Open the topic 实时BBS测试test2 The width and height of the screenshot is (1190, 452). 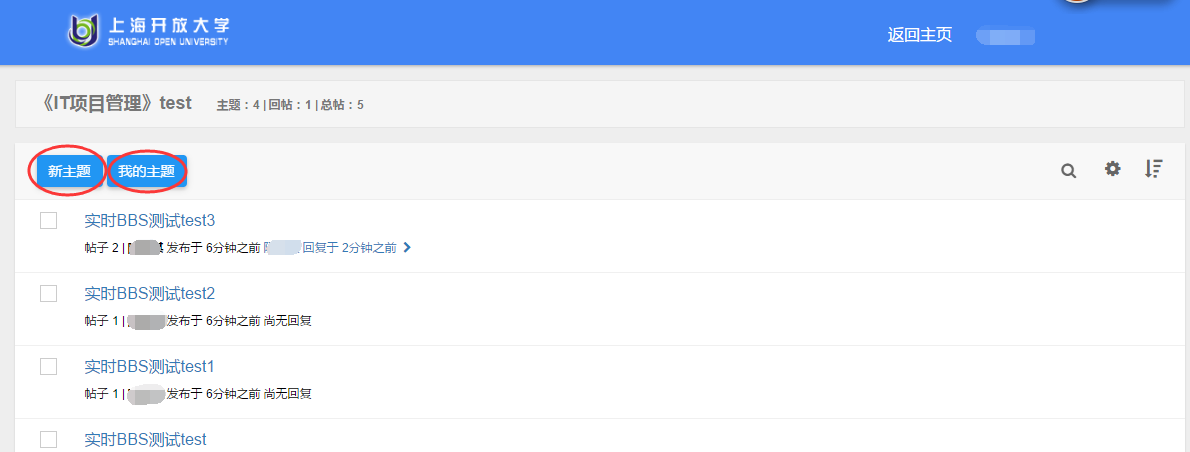click(x=150, y=293)
